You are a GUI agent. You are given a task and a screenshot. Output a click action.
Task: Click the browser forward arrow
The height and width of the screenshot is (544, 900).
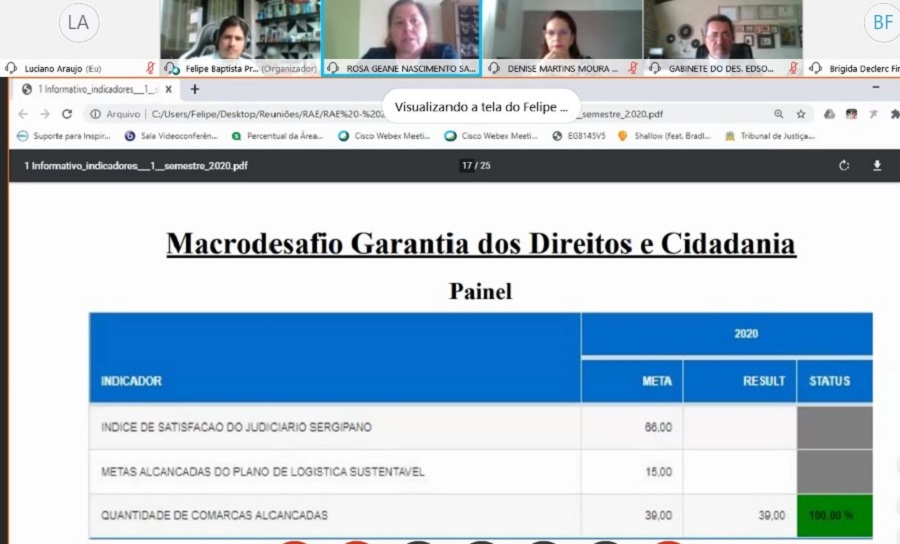(x=44, y=114)
